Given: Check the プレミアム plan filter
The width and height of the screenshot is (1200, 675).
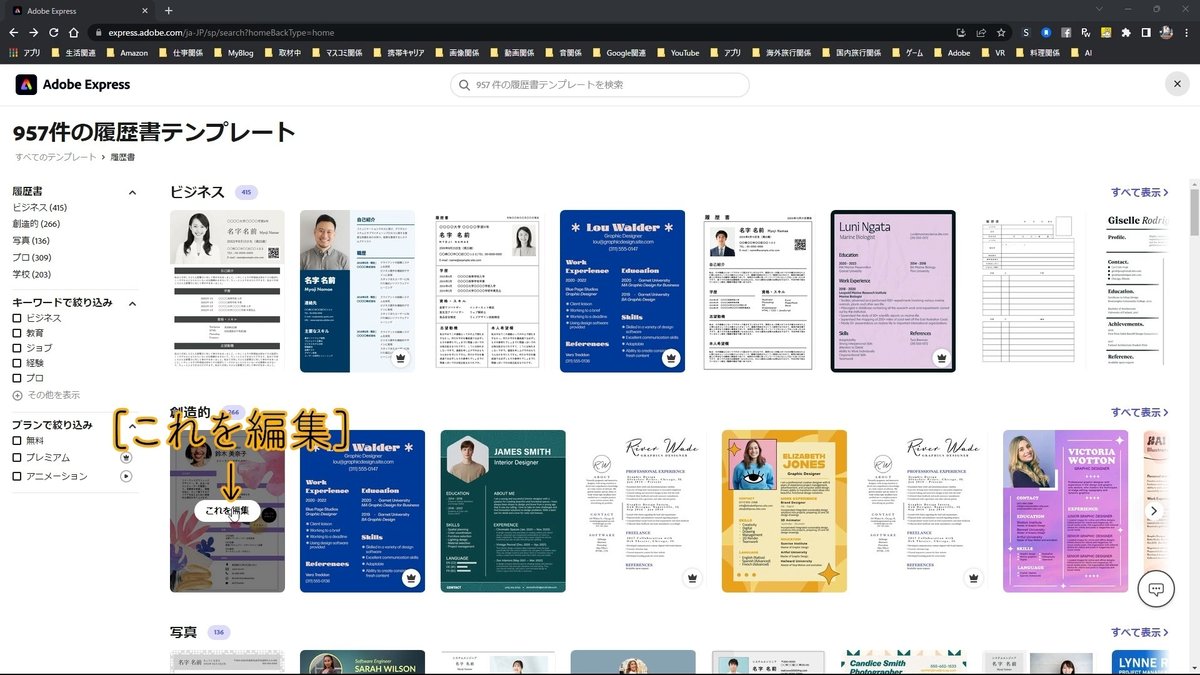Looking at the screenshot, I should (x=17, y=457).
